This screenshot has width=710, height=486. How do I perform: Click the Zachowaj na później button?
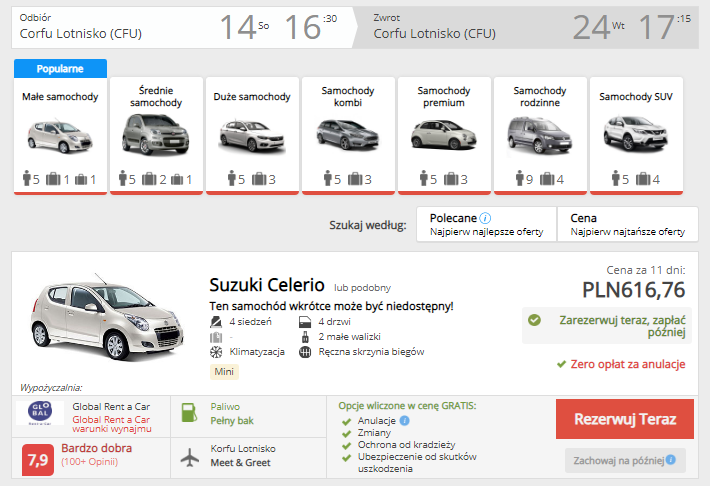[625, 461]
